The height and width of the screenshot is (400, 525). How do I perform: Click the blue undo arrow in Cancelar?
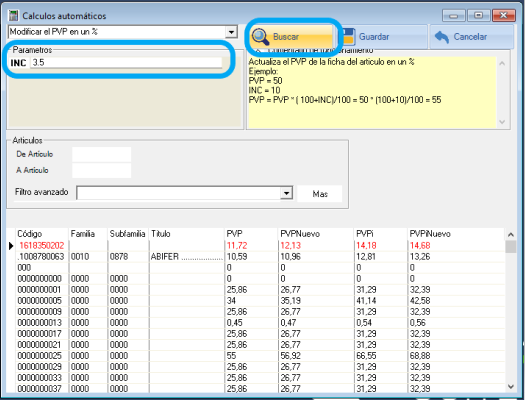click(x=442, y=37)
